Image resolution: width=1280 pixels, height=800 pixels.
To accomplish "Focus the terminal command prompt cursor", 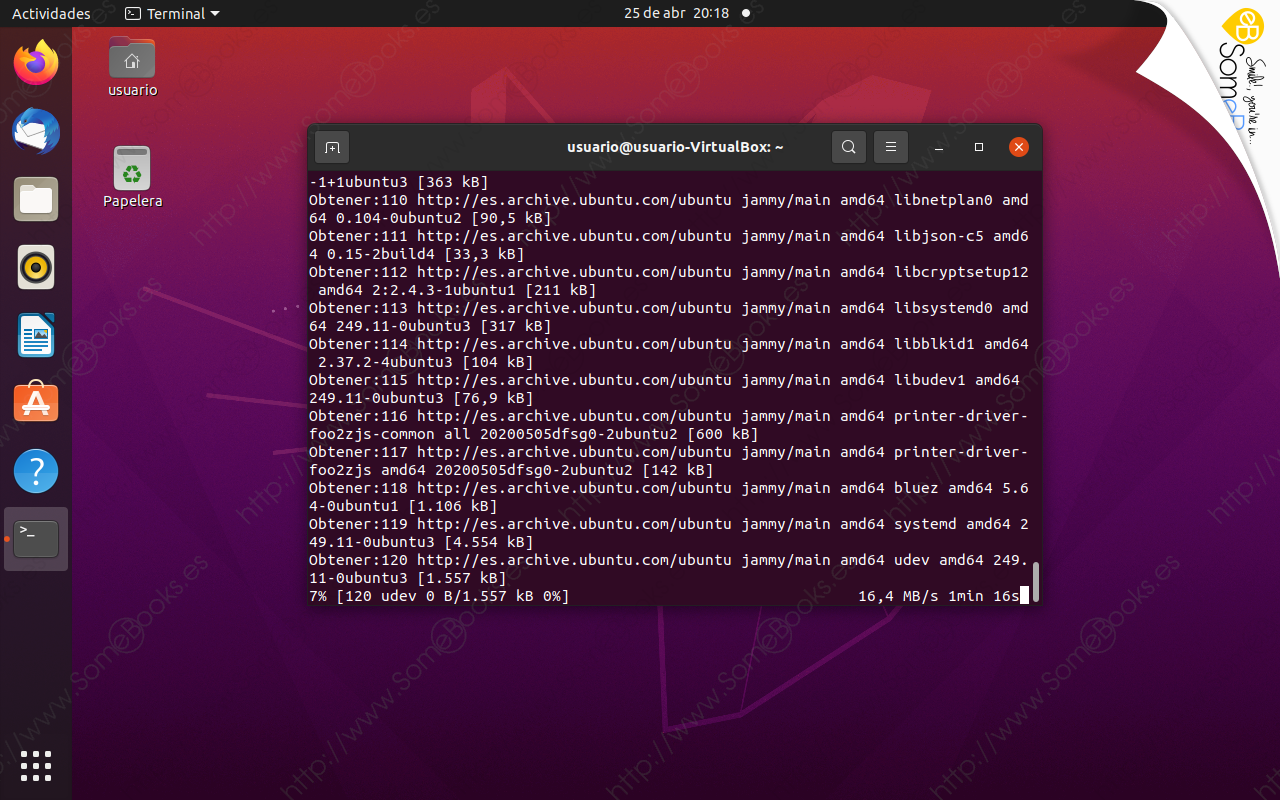I will click(x=1025, y=595).
